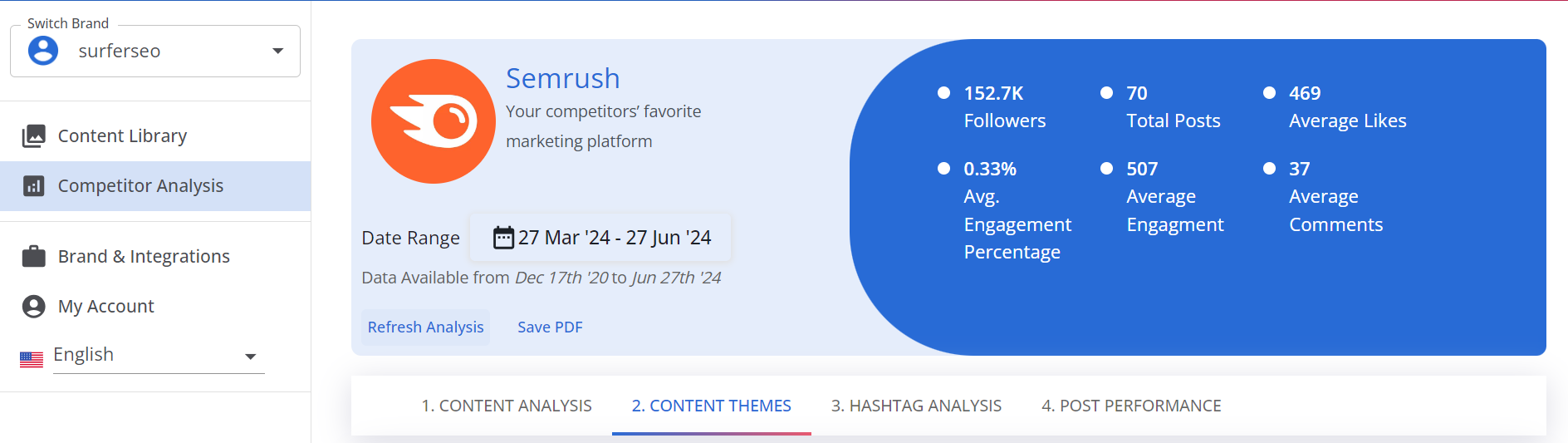Click the Refresh Analysis button
Screen dimensions: 1568x443
425,327
